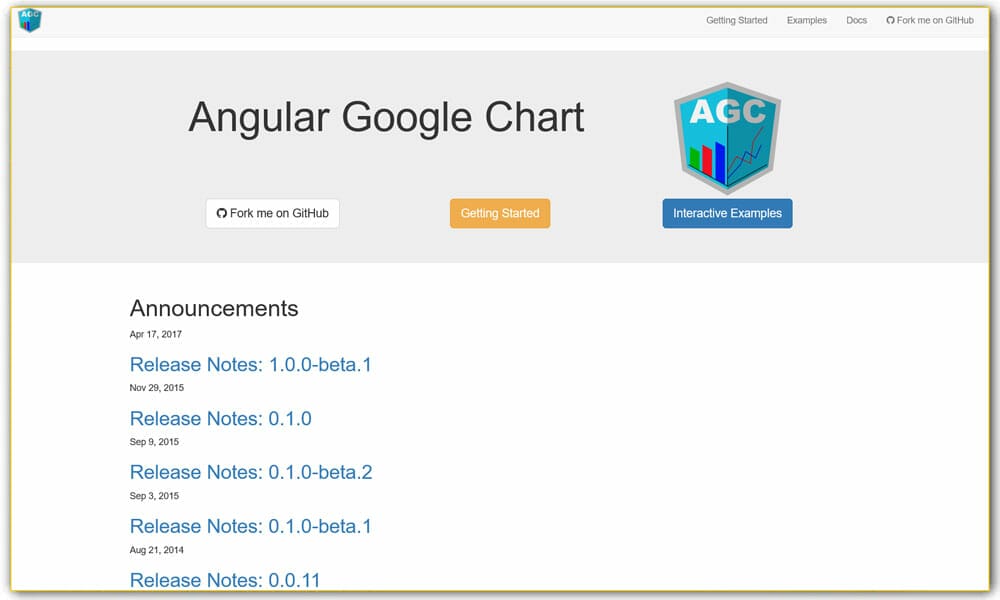Open the Docs page from the navbar

click(856, 20)
